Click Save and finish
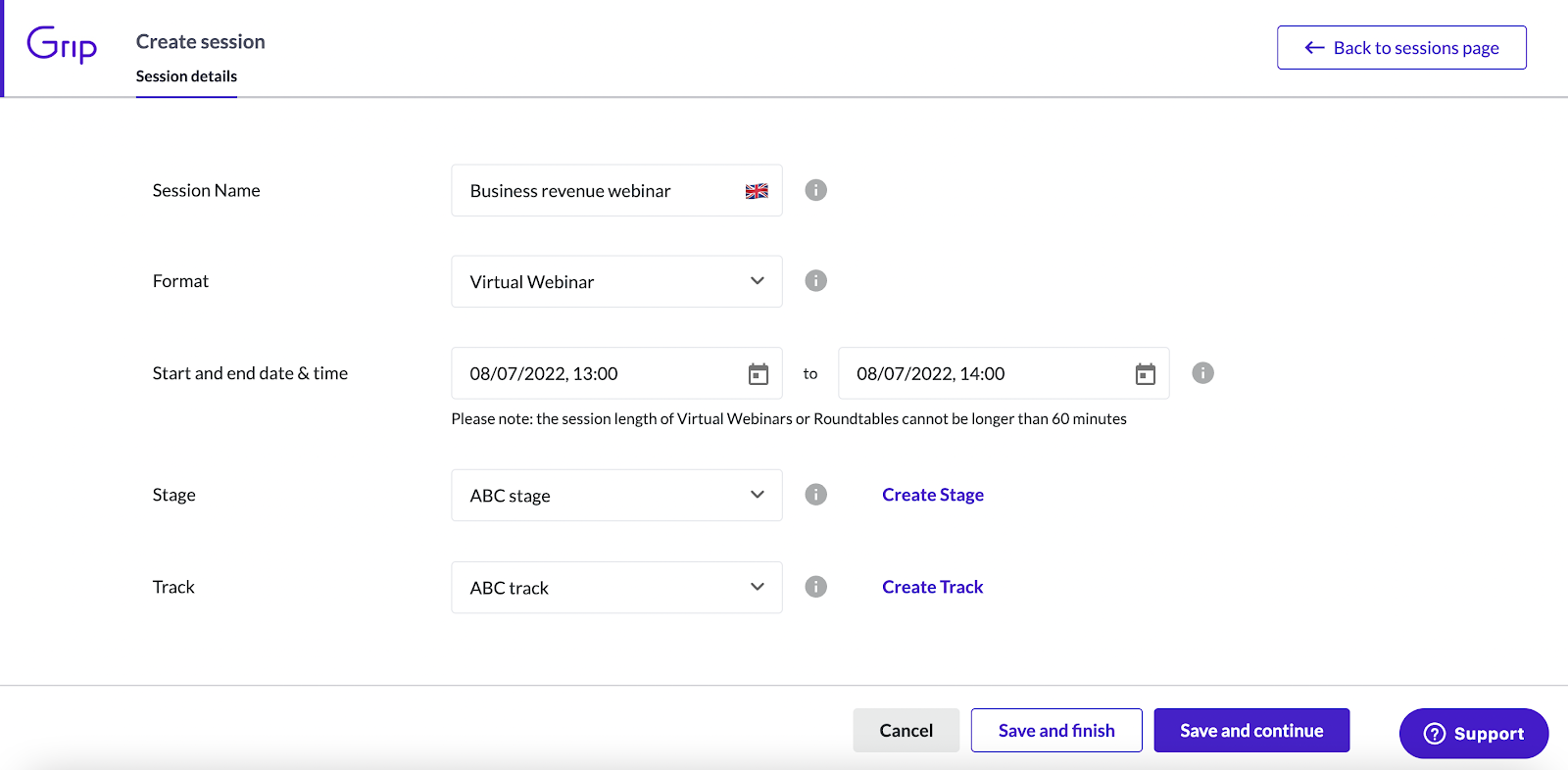This screenshot has height=770, width=1568. pyautogui.click(x=1056, y=731)
